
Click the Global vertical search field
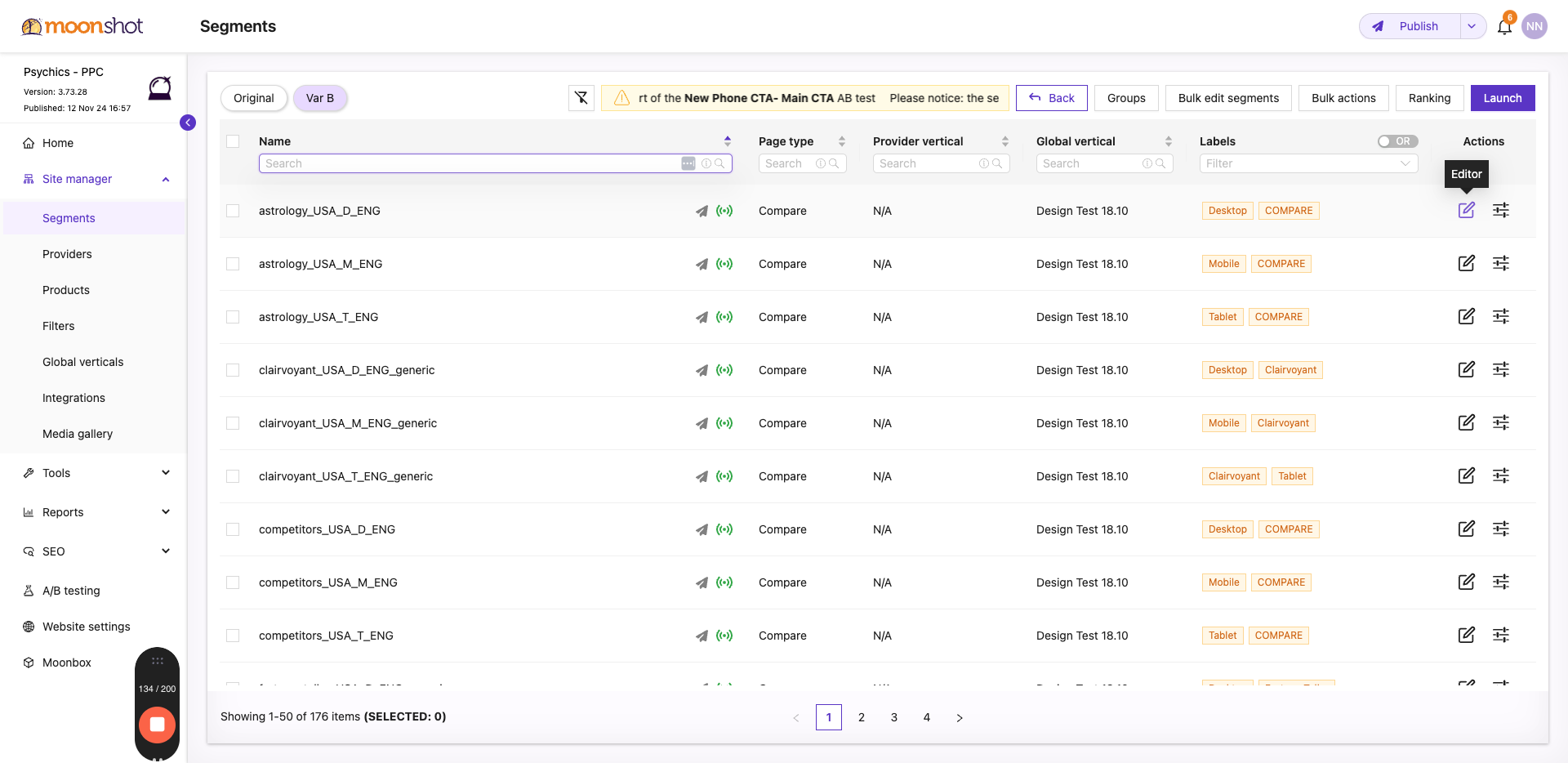click(x=1104, y=163)
